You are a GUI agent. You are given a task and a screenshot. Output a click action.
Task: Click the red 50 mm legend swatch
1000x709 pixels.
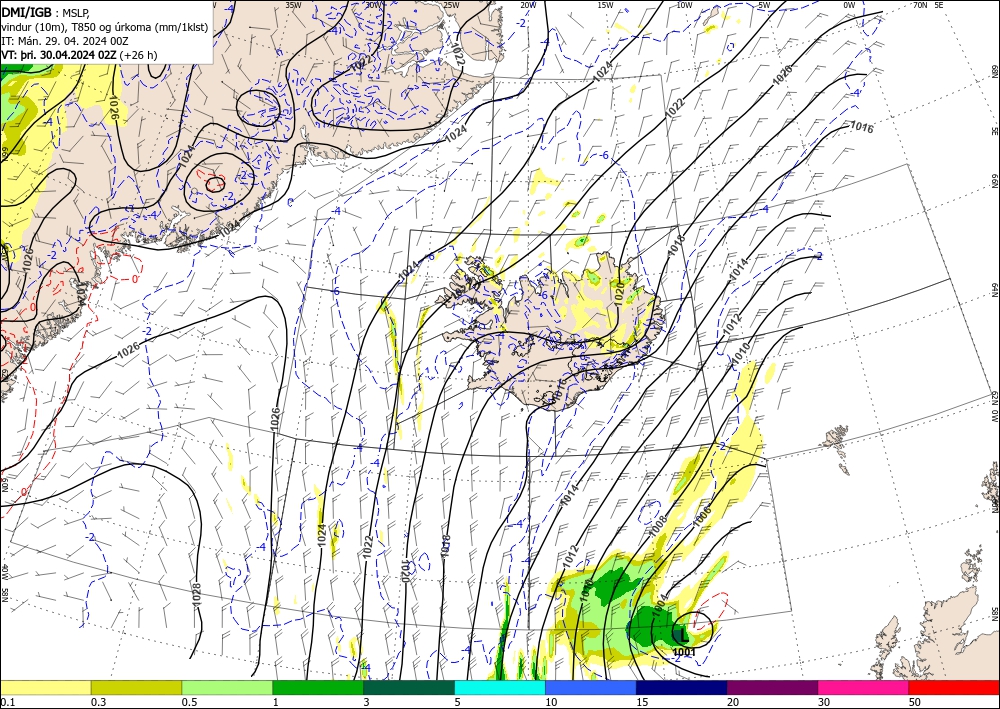coord(954,688)
